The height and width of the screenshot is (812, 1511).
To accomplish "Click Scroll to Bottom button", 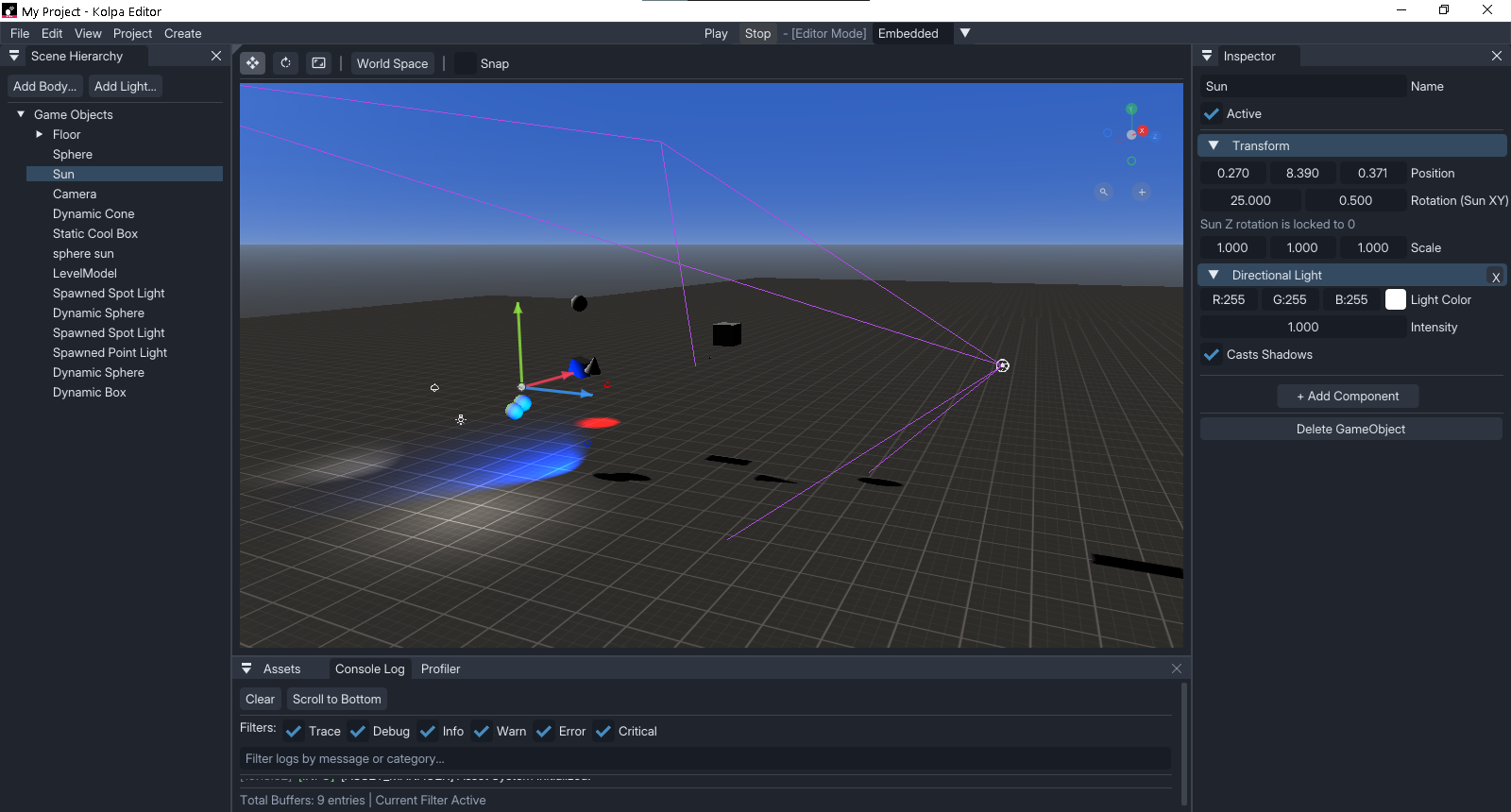I will click(x=337, y=699).
